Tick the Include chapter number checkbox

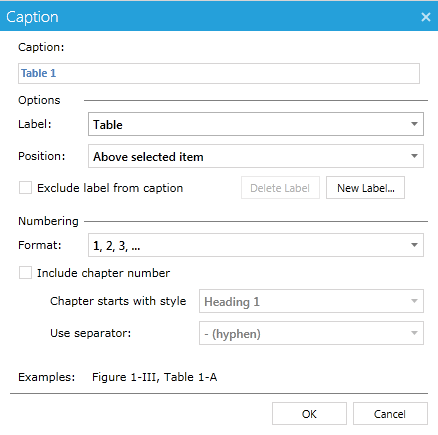coord(25,273)
